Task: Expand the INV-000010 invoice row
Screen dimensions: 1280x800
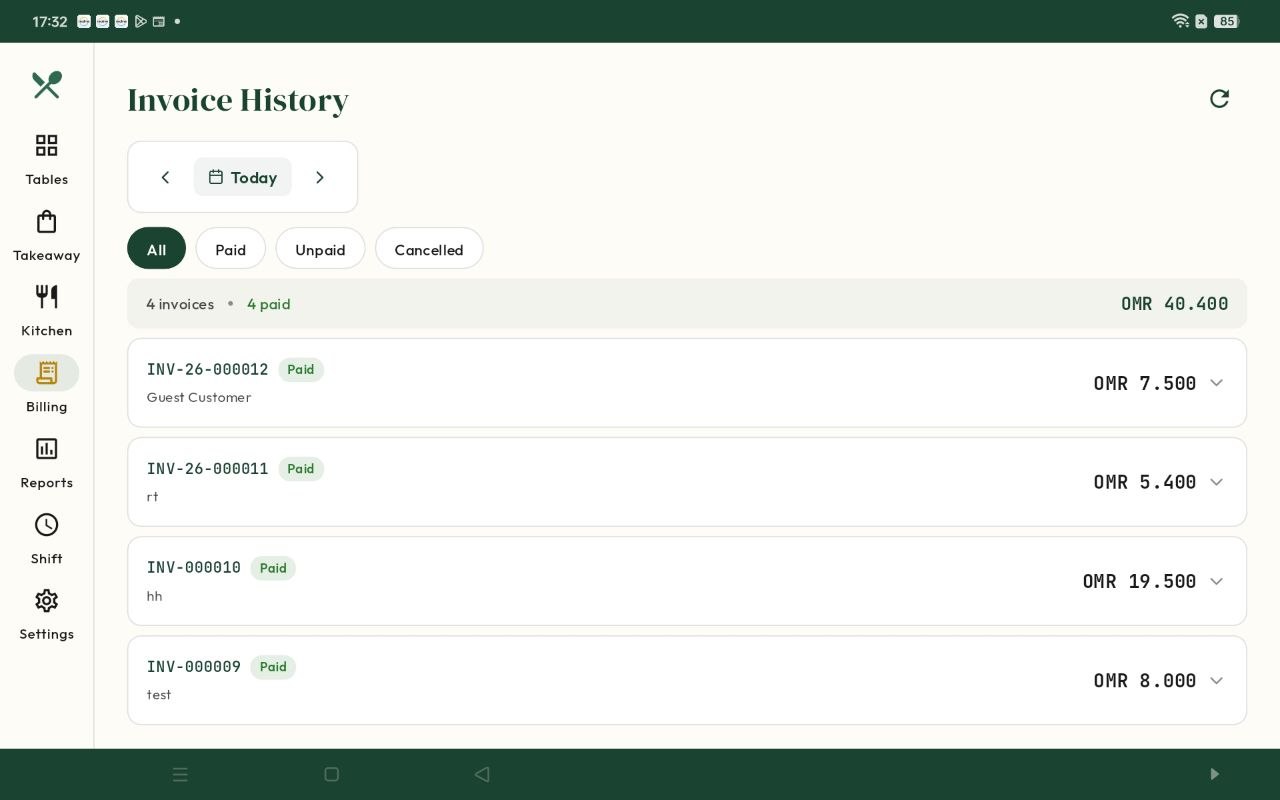Action: coord(1216,581)
